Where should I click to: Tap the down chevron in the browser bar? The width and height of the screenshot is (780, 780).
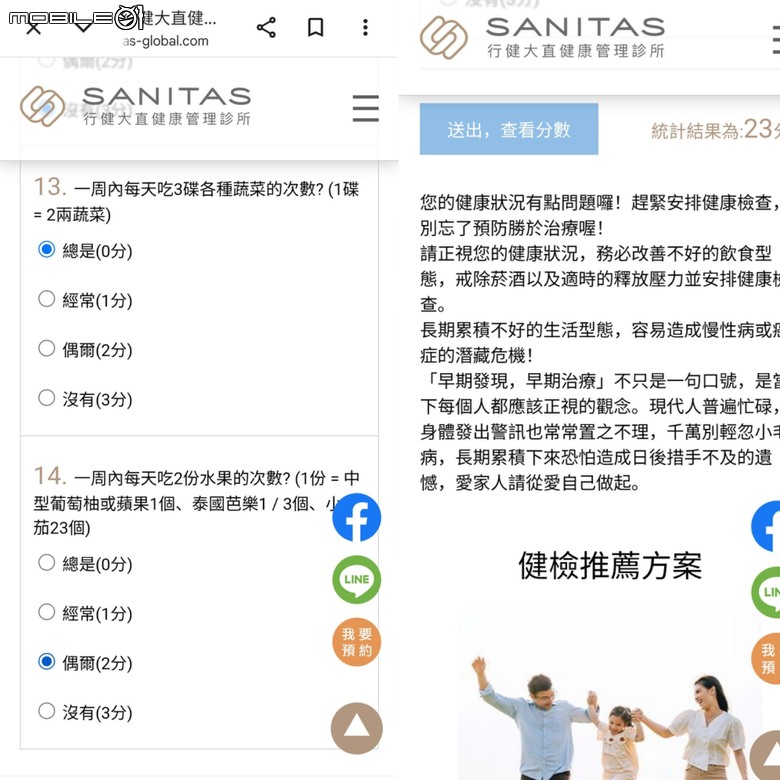83,27
